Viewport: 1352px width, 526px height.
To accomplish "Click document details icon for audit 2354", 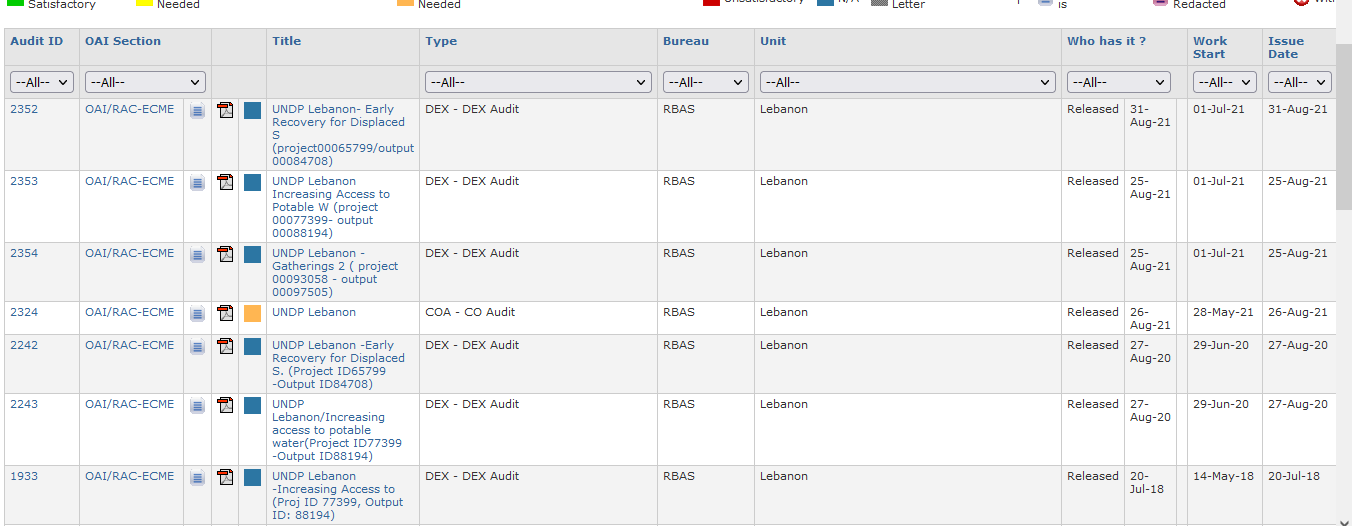I will coord(197,255).
